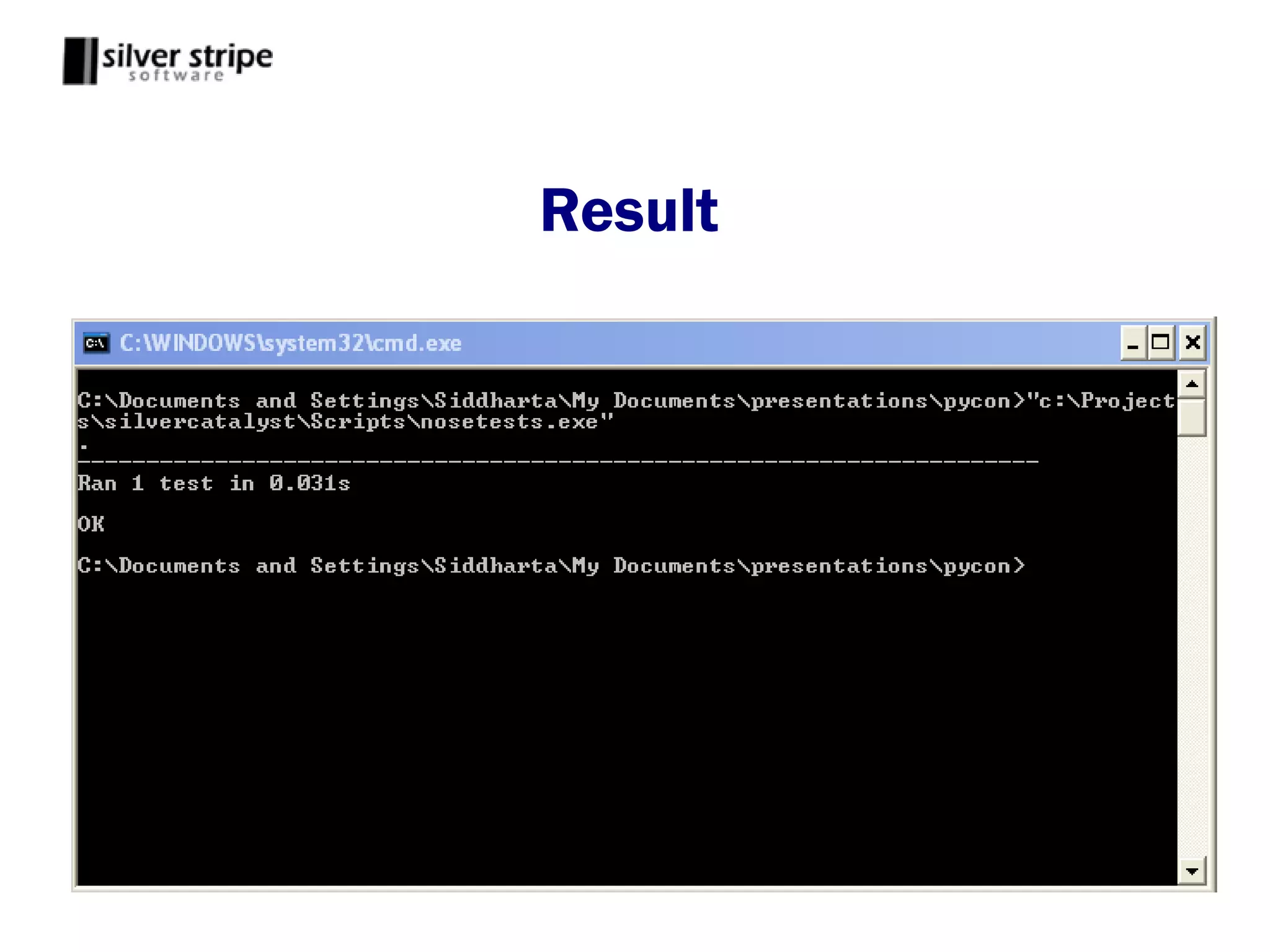
Task: Click the console scrollbar thumb
Action: (1191, 417)
